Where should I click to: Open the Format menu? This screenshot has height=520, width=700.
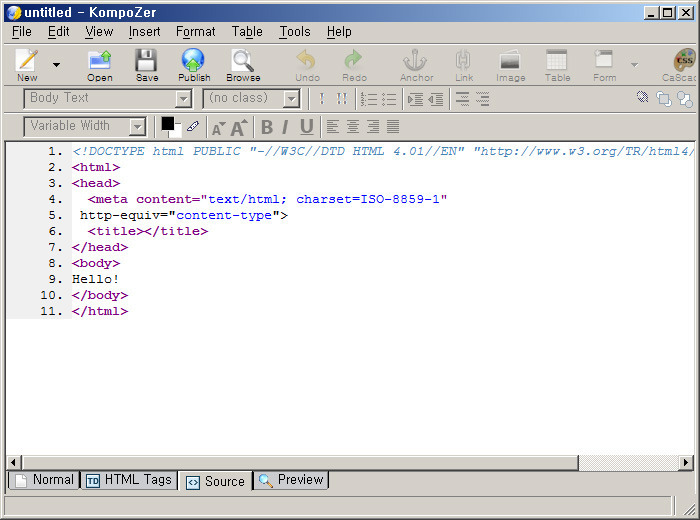(x=196, y=32)
